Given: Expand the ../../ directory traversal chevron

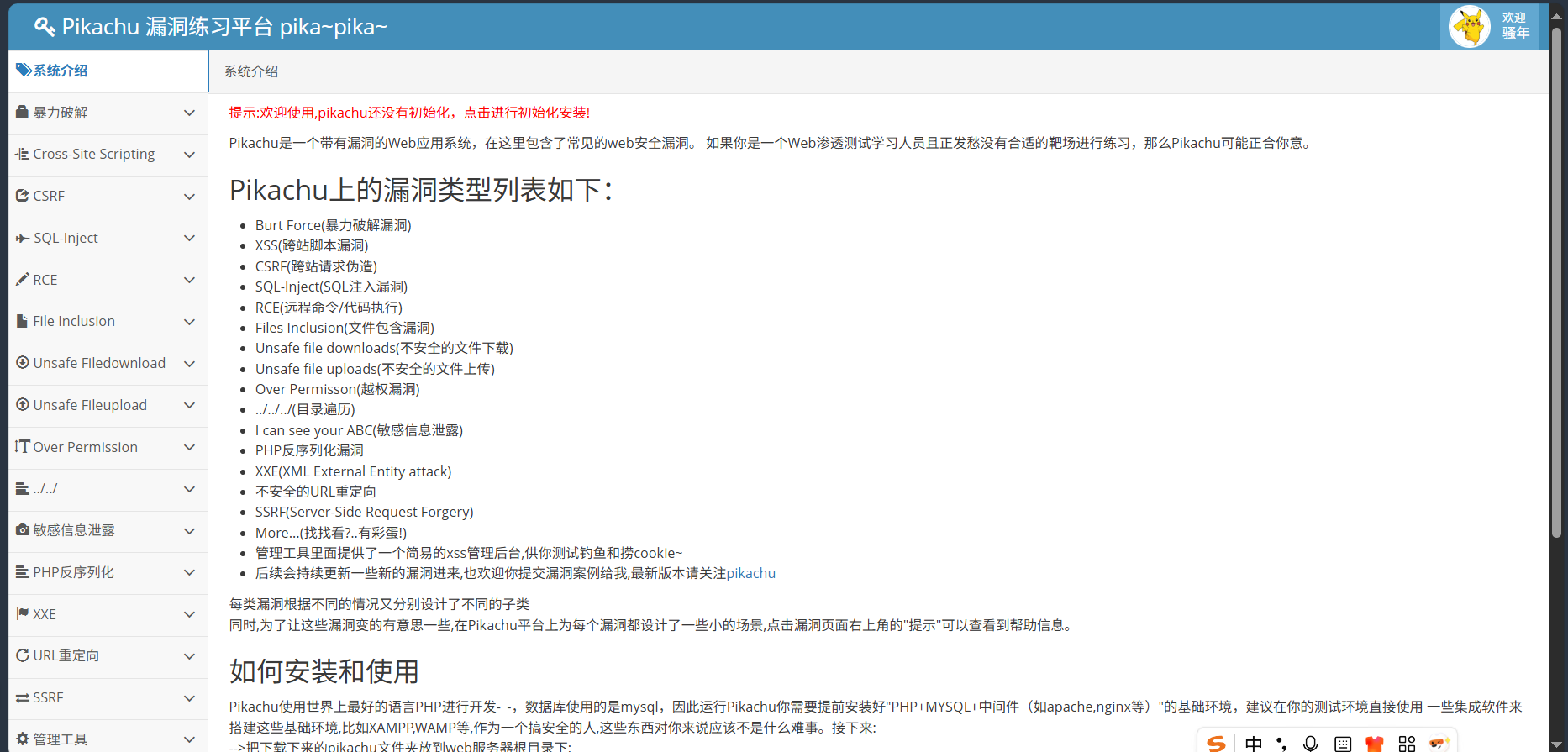Looking at the screenshot, I should coord(189,489).
